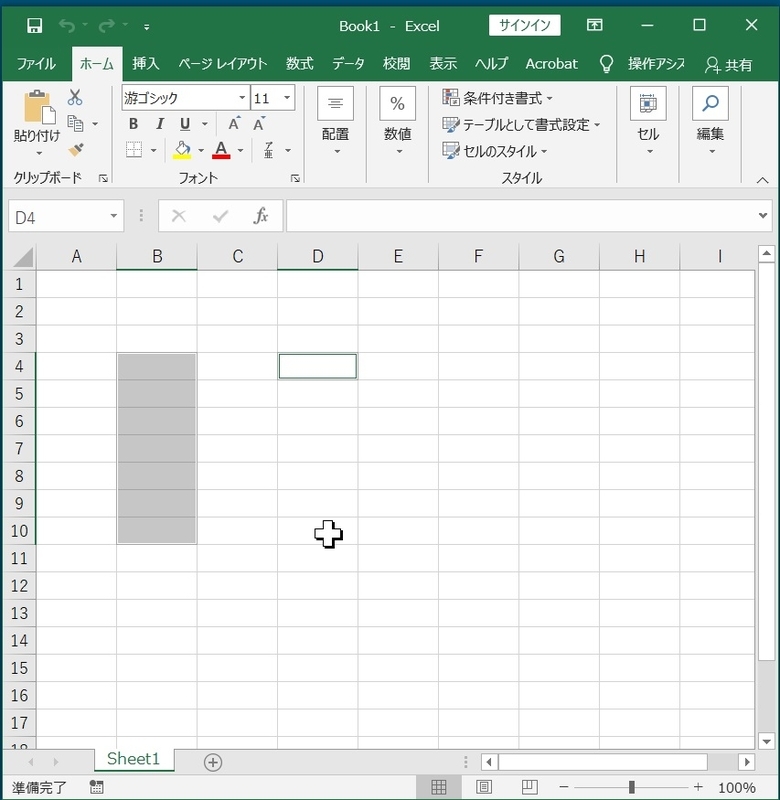The image size is (780, 800).
Task: Click the Name Box showing D4
Action: point(58,217)
